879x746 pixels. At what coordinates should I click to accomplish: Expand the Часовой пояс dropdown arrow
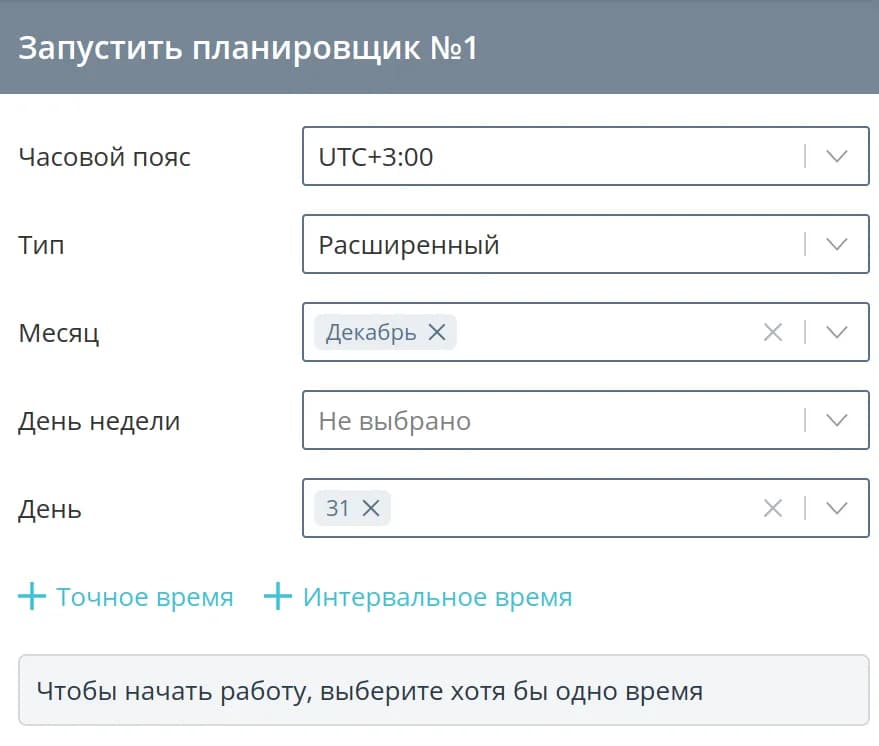pos(837,157)
